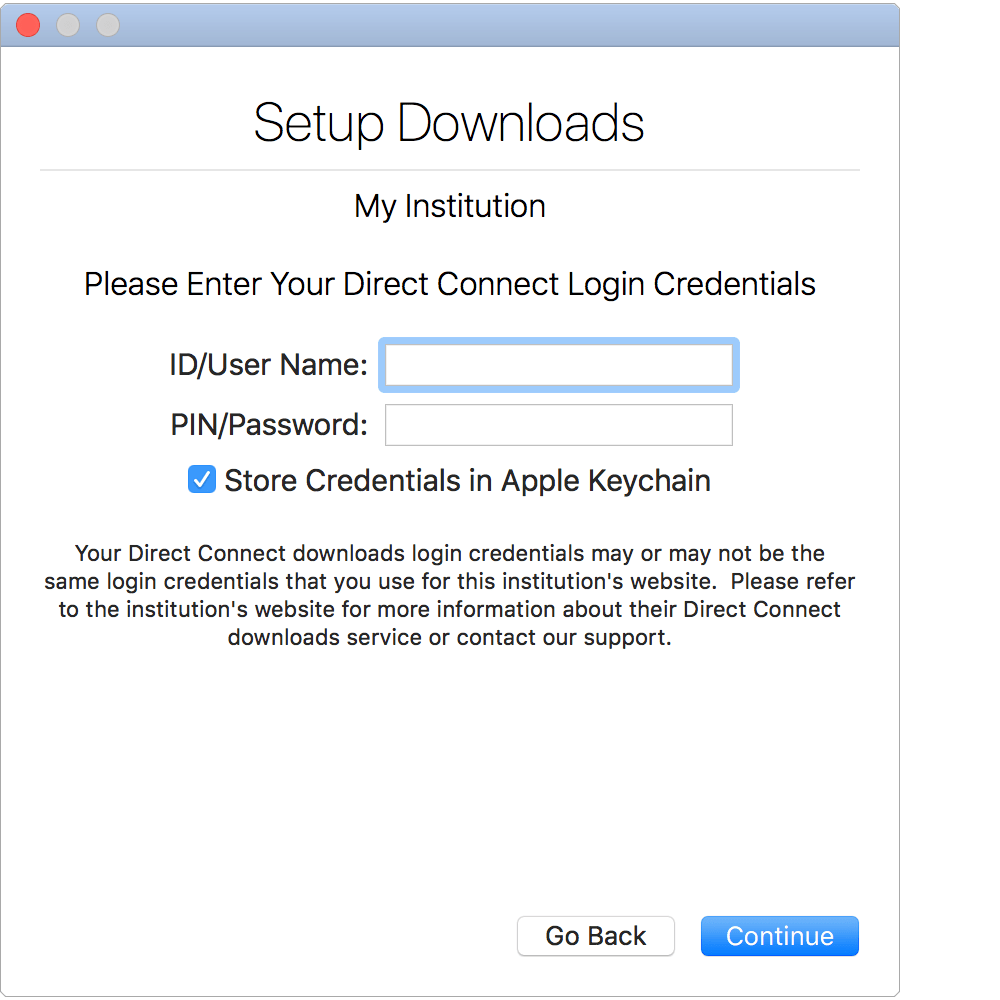Click the red close window button

click(28, 25)
